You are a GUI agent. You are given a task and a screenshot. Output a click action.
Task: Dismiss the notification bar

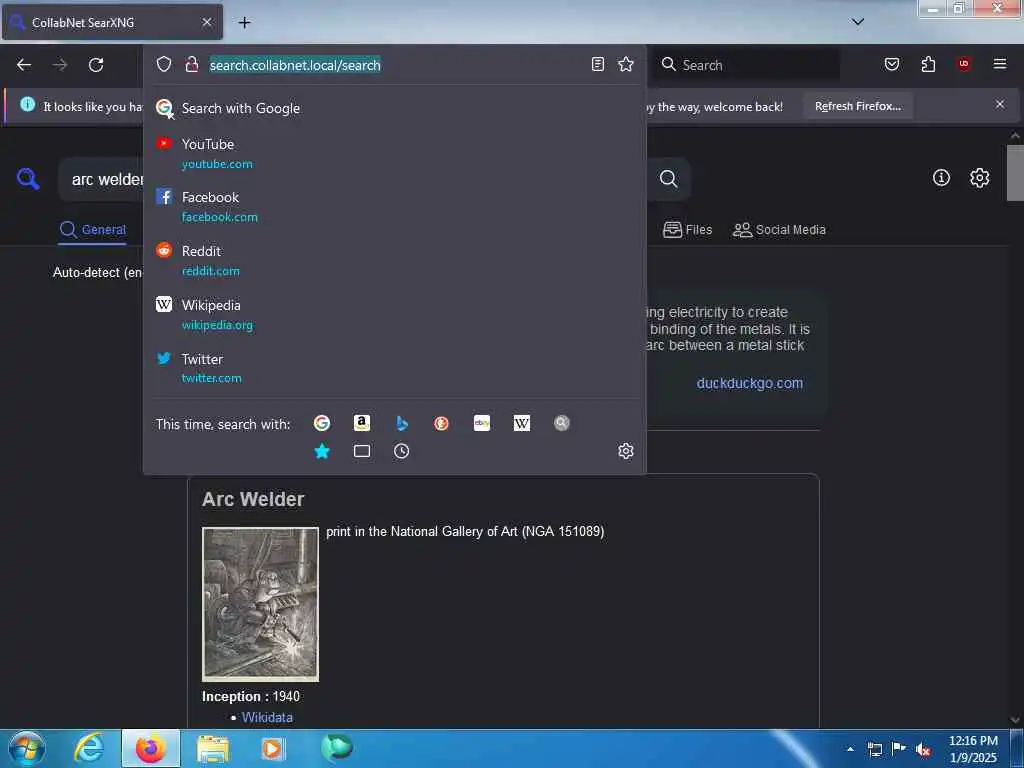click(x=999, y=104)
